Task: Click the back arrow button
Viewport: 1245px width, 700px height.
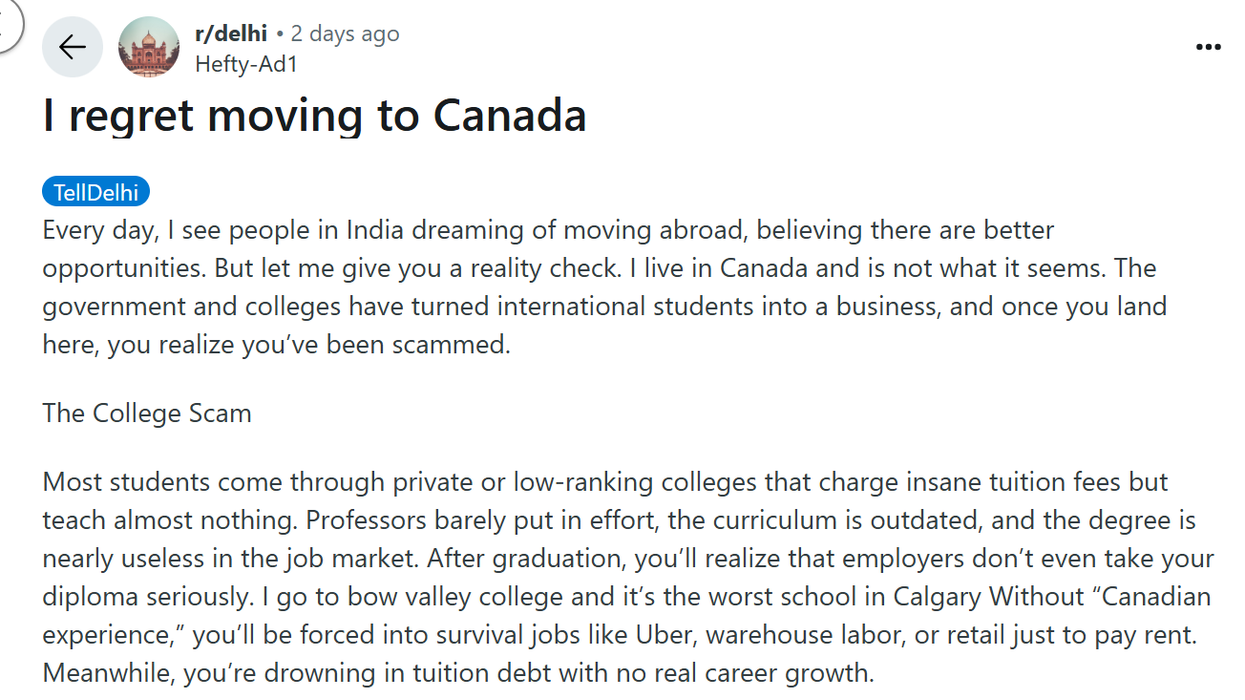Action: tap(72, 47)
